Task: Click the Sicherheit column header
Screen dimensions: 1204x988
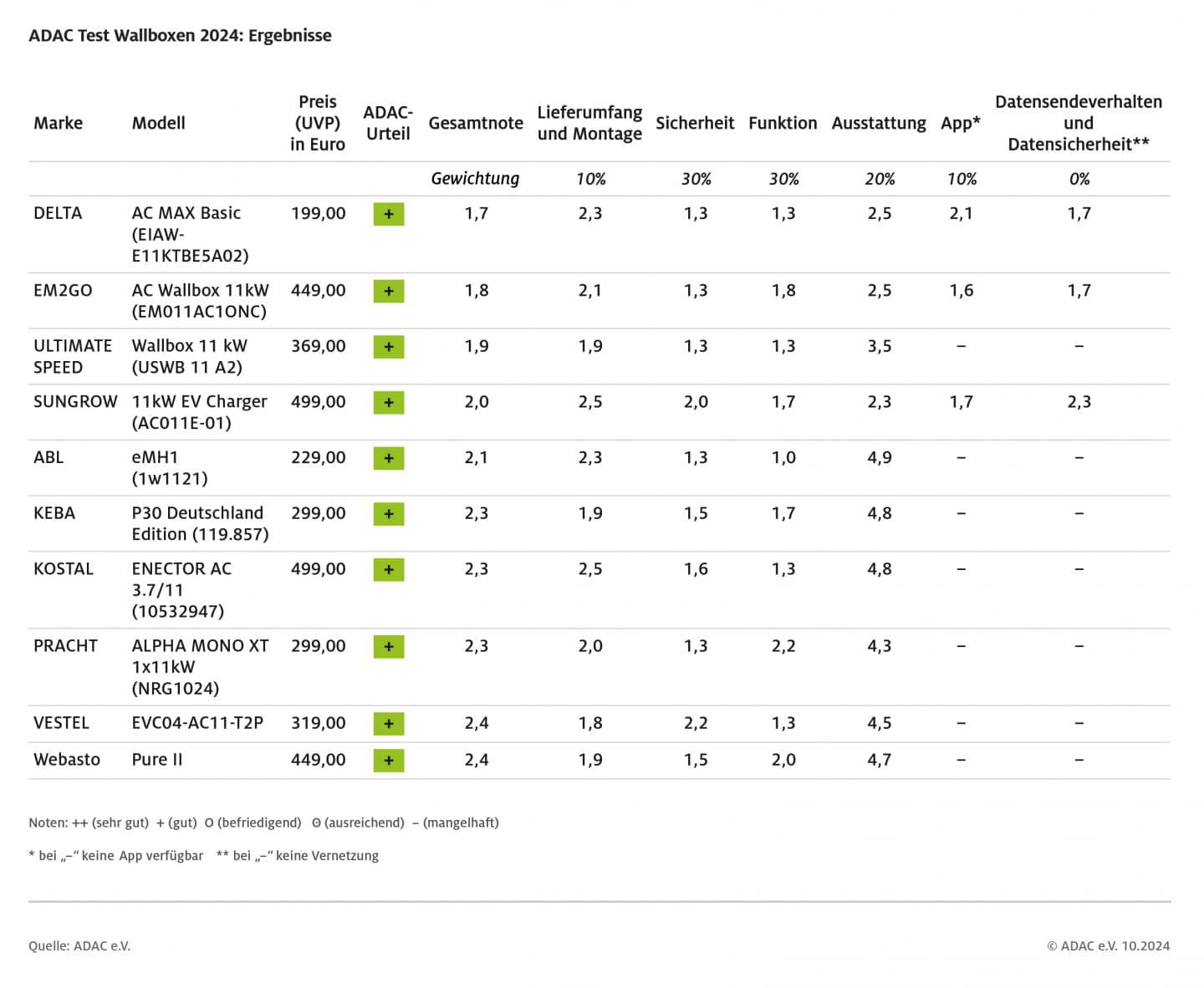Action: [694, 123]
